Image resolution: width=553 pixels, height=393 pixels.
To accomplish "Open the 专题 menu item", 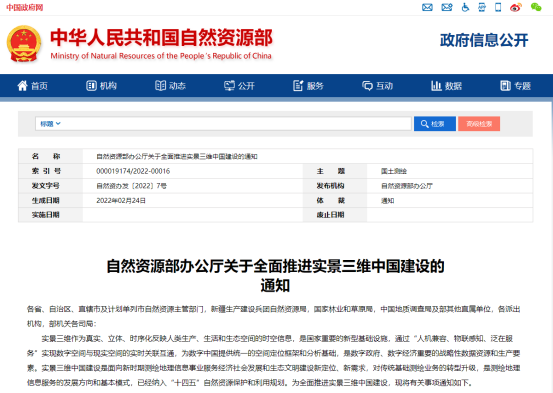I will point(516,86).
